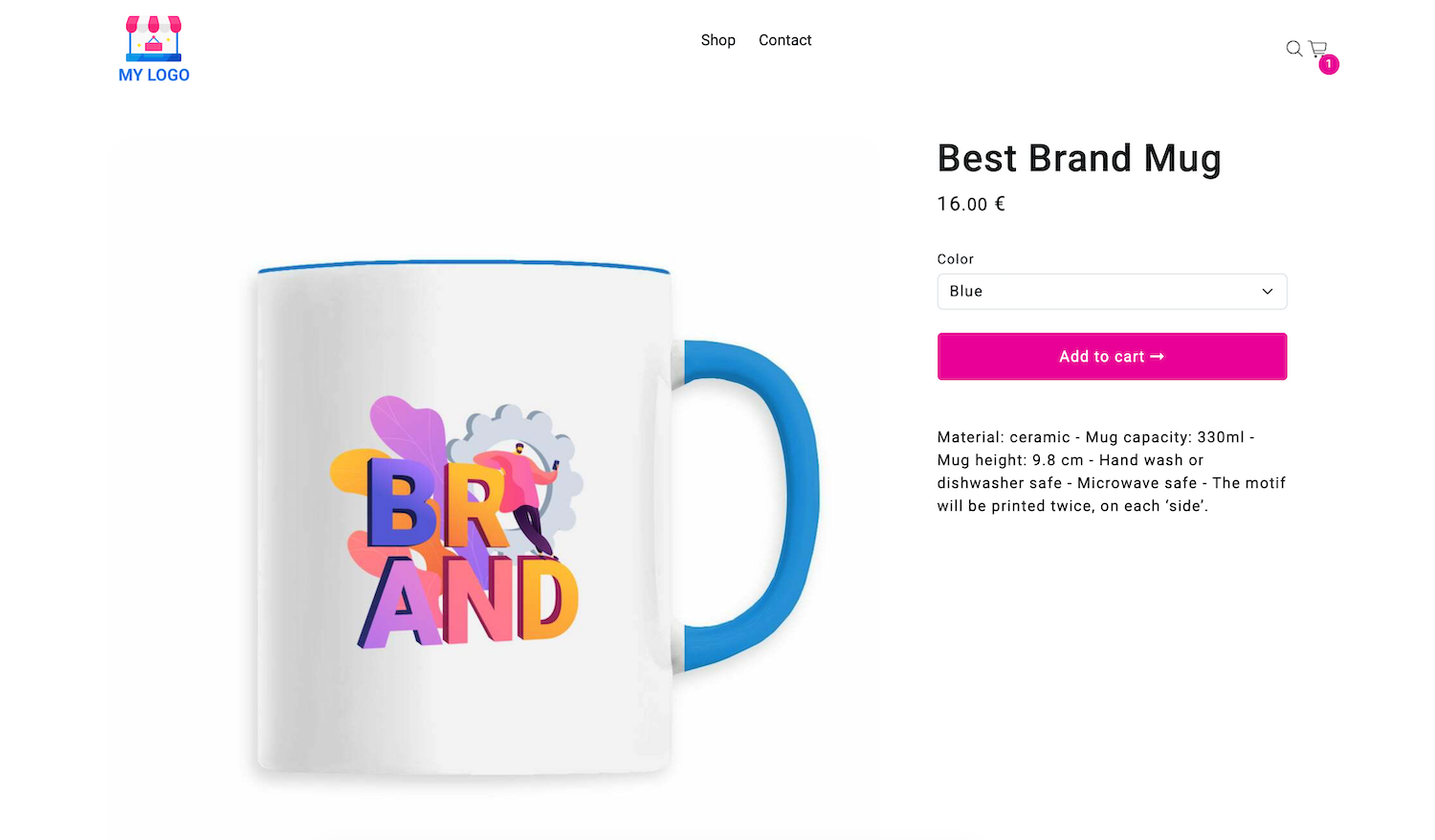
Task: Open the shopping cart icon
Action: click(x=1317, y=48)
